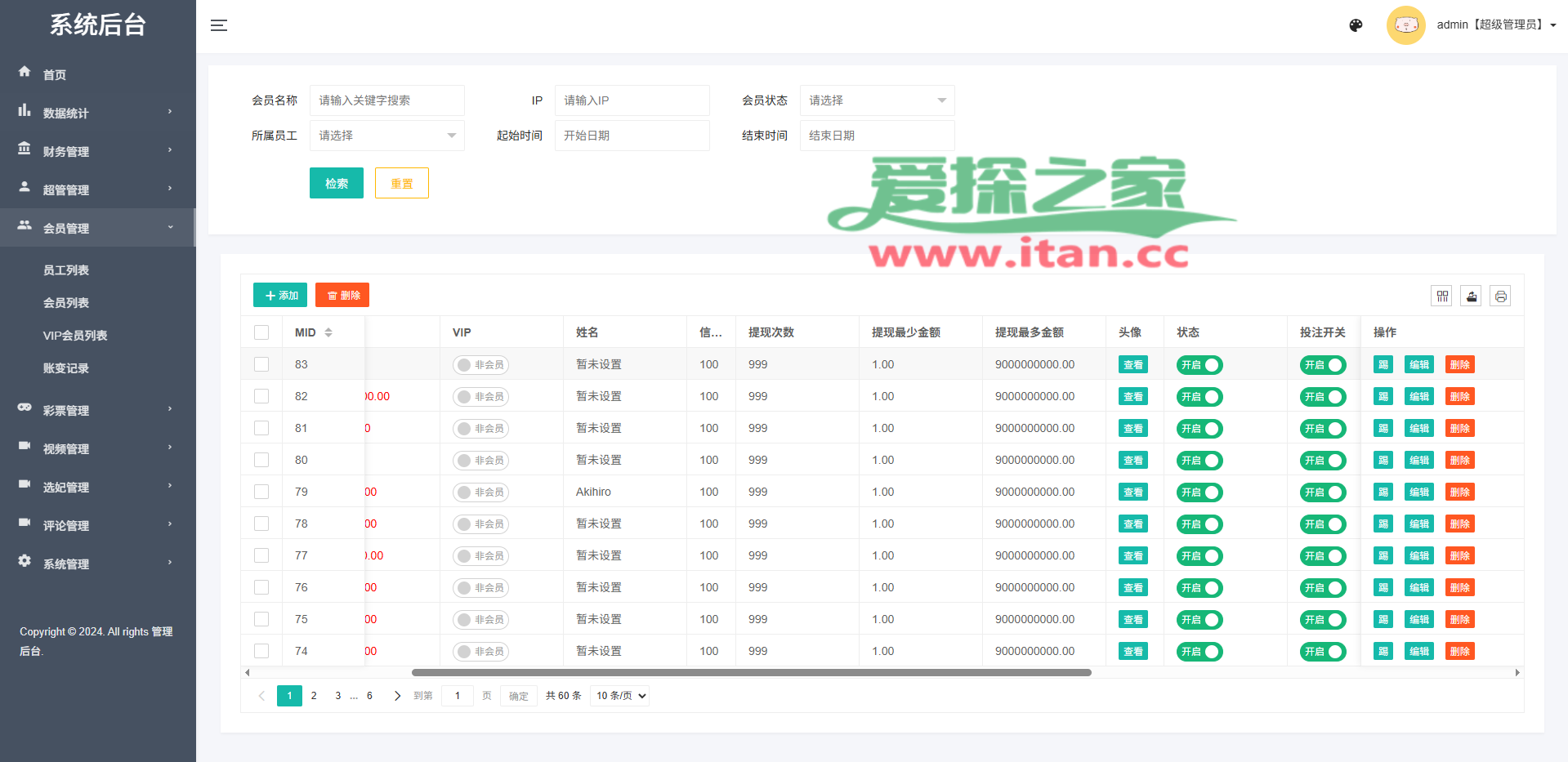Tick the checkbox for member 83
The height and width of the screenshot is (762, 1568).
pyautogui.click(x=261, y=364)
